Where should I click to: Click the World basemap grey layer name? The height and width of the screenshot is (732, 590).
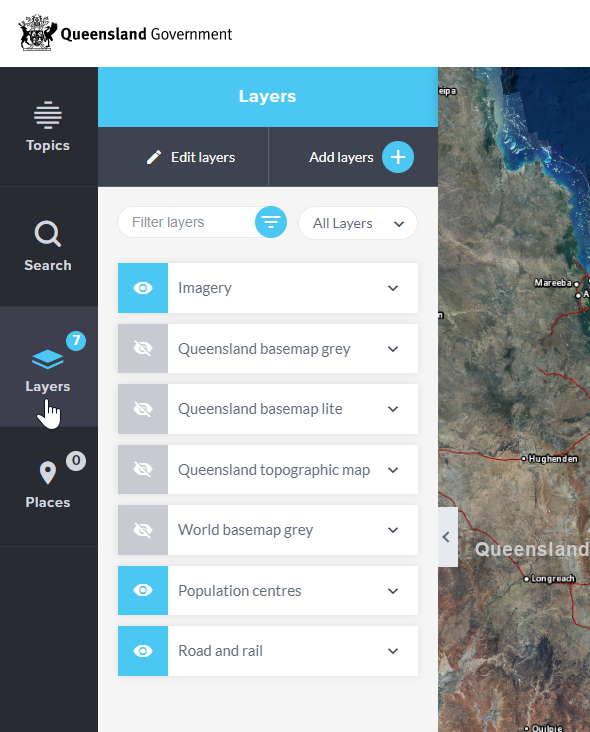(x=246, y=530)
